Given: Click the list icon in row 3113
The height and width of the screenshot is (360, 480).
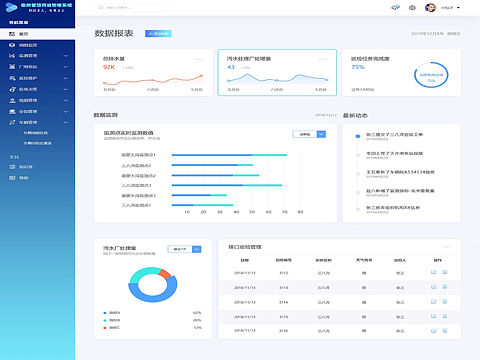Looking at the screenshot, I should click(x=444, y=287).
